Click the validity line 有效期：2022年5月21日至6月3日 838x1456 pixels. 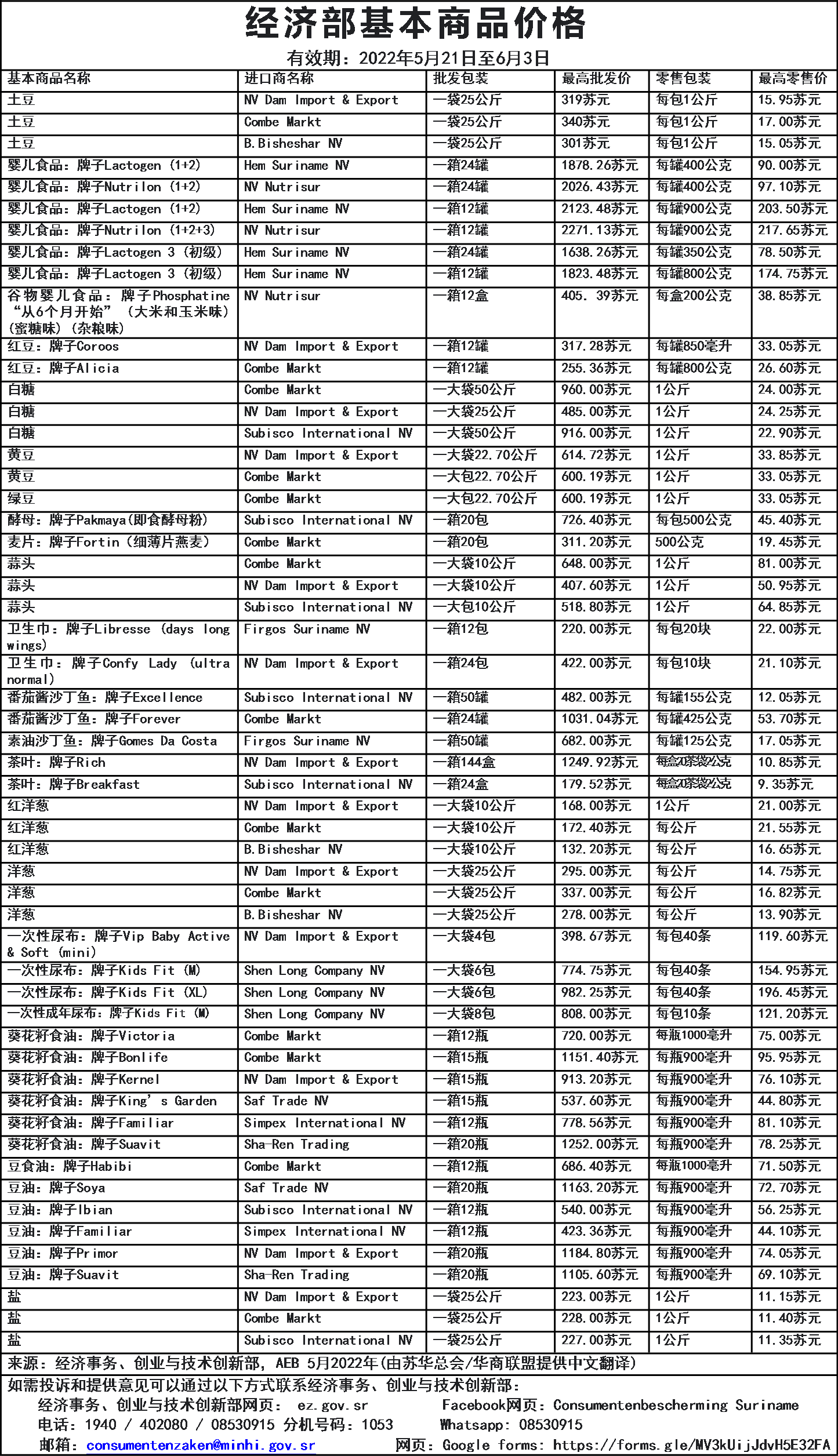418,58
